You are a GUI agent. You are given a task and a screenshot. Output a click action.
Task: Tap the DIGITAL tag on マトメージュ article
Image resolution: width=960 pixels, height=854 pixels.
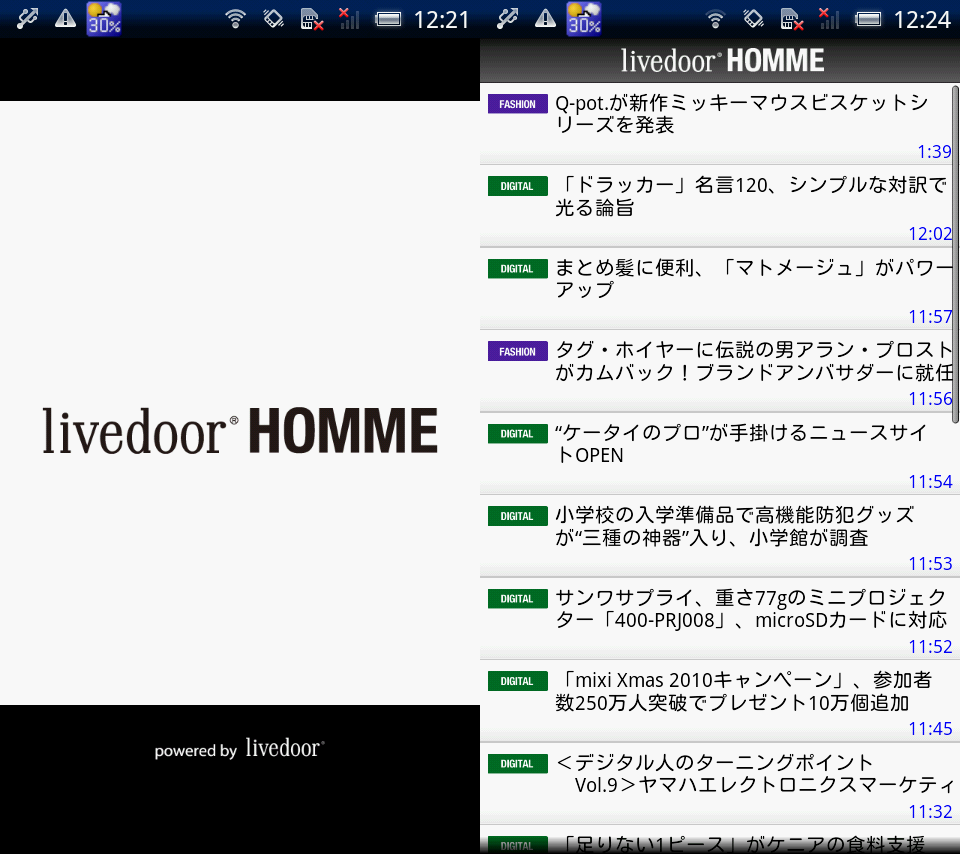coord(517,269)
